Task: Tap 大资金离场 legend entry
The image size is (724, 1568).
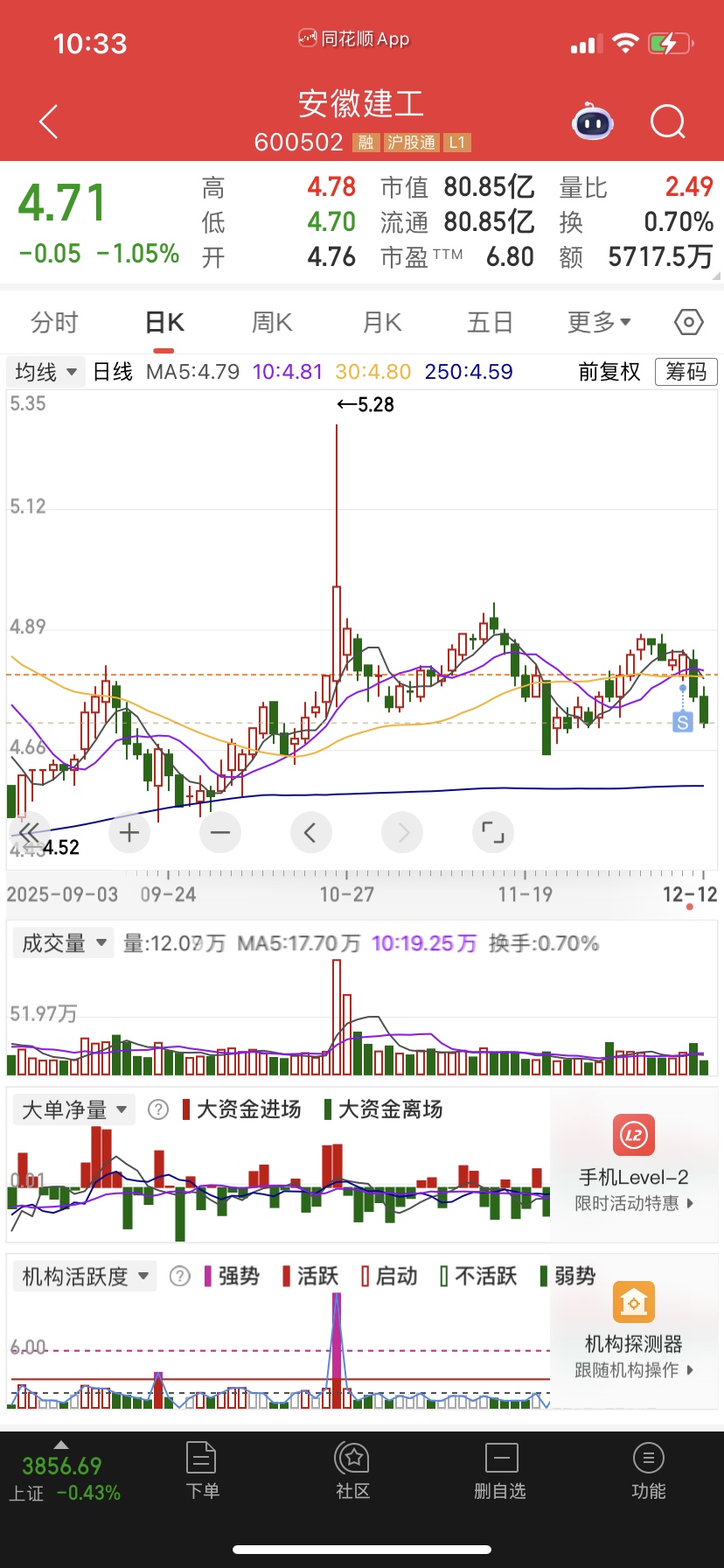Action: 383,1109
